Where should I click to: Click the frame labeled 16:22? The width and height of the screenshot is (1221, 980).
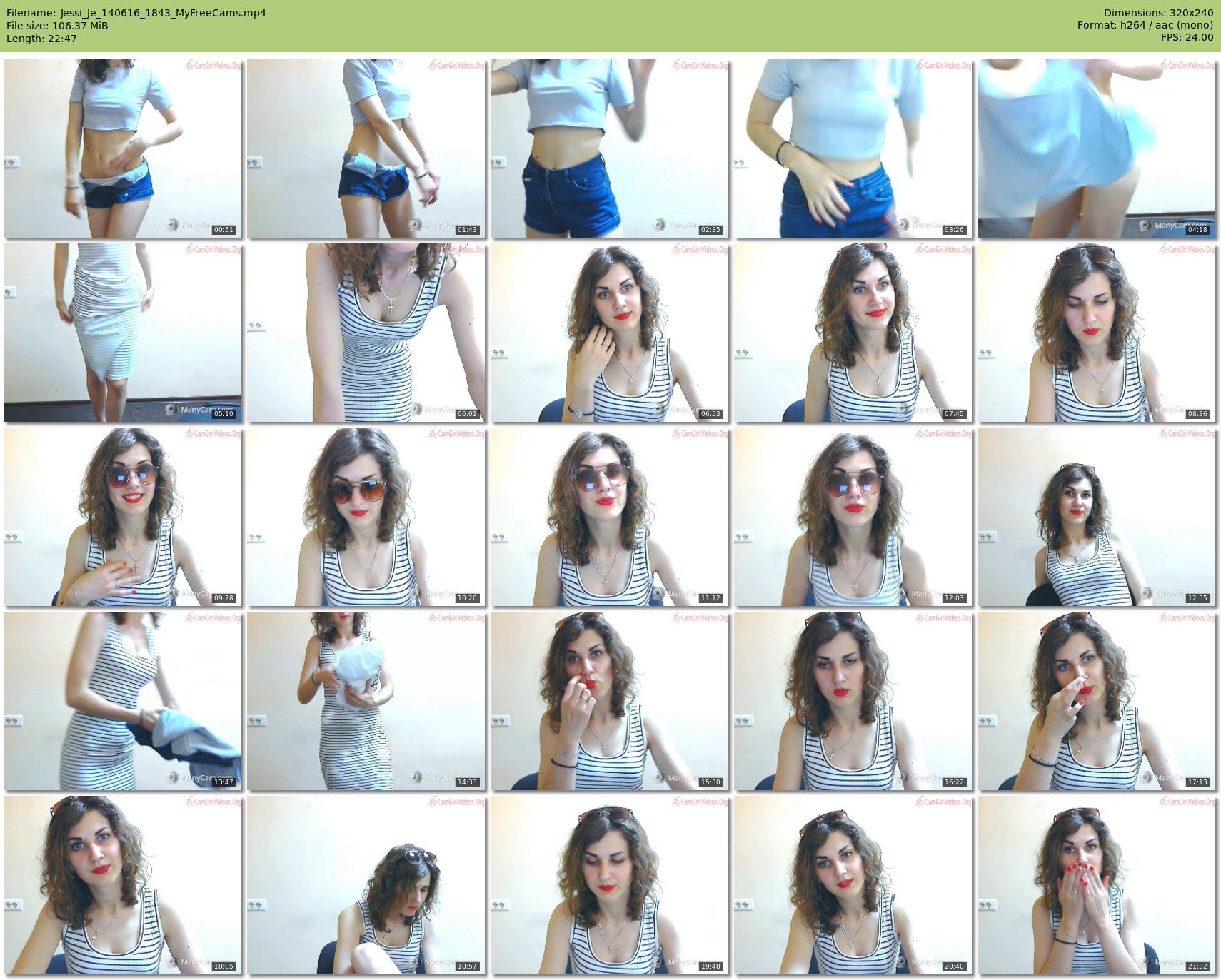(x=853, y=701)
